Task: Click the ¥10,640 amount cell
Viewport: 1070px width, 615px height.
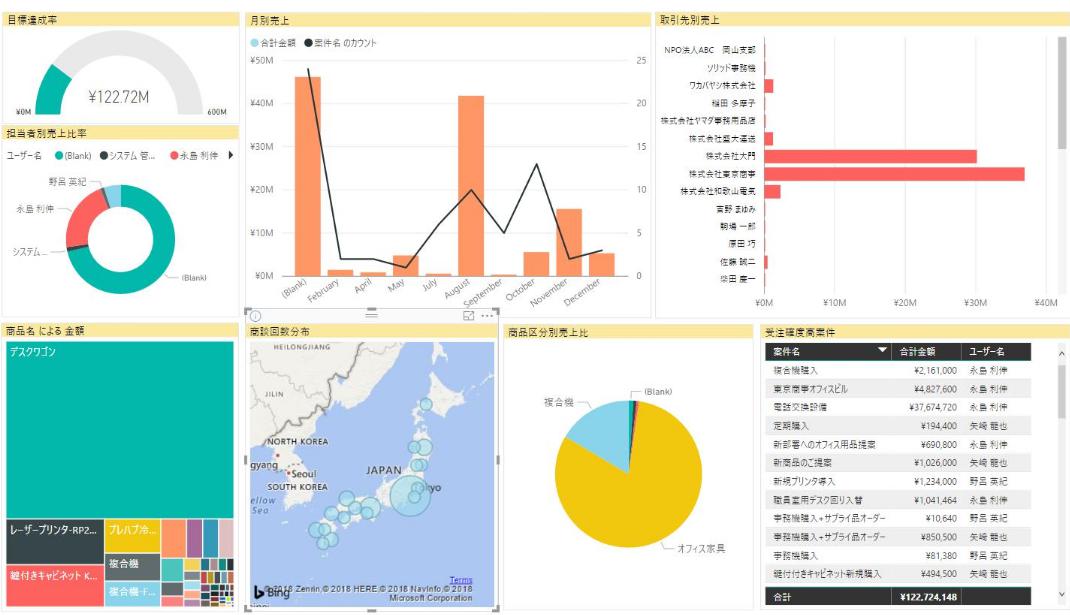Action: pos(941,519)
